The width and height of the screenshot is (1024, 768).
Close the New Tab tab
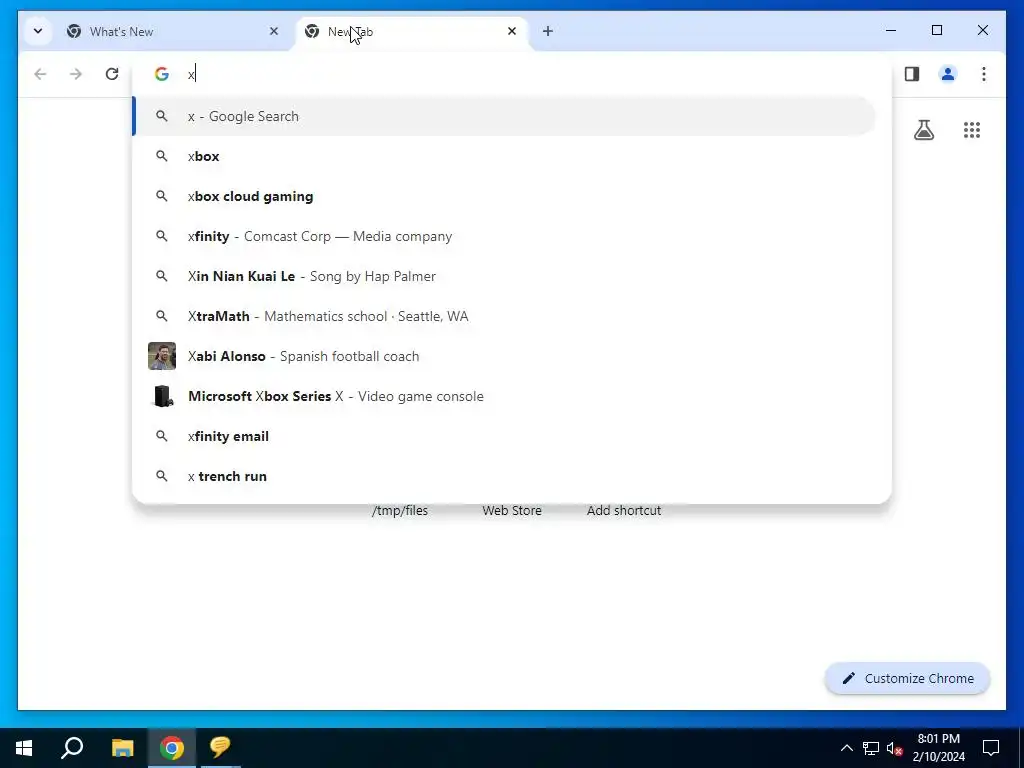(512, 31)
